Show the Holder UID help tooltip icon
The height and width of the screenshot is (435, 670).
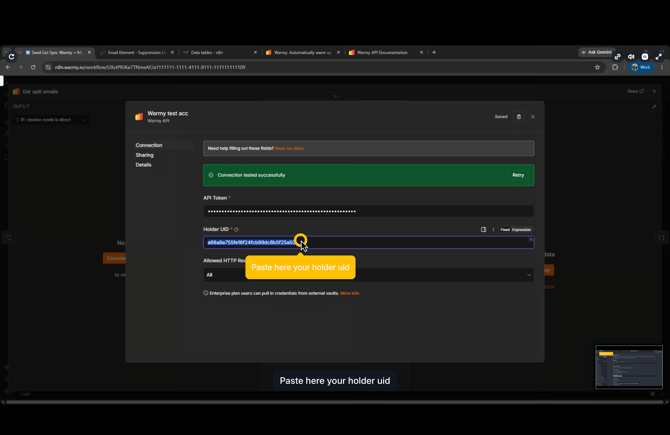tap(236, 229)
